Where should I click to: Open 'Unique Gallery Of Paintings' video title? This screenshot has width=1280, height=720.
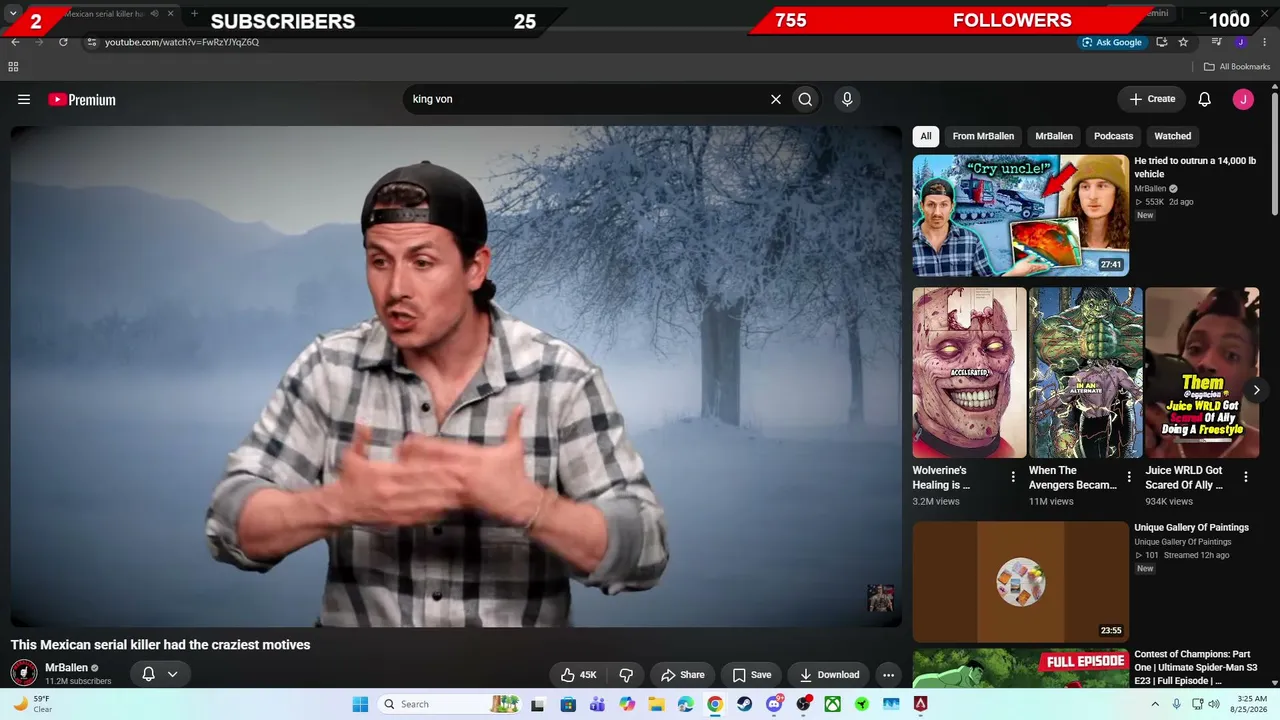1191,528
